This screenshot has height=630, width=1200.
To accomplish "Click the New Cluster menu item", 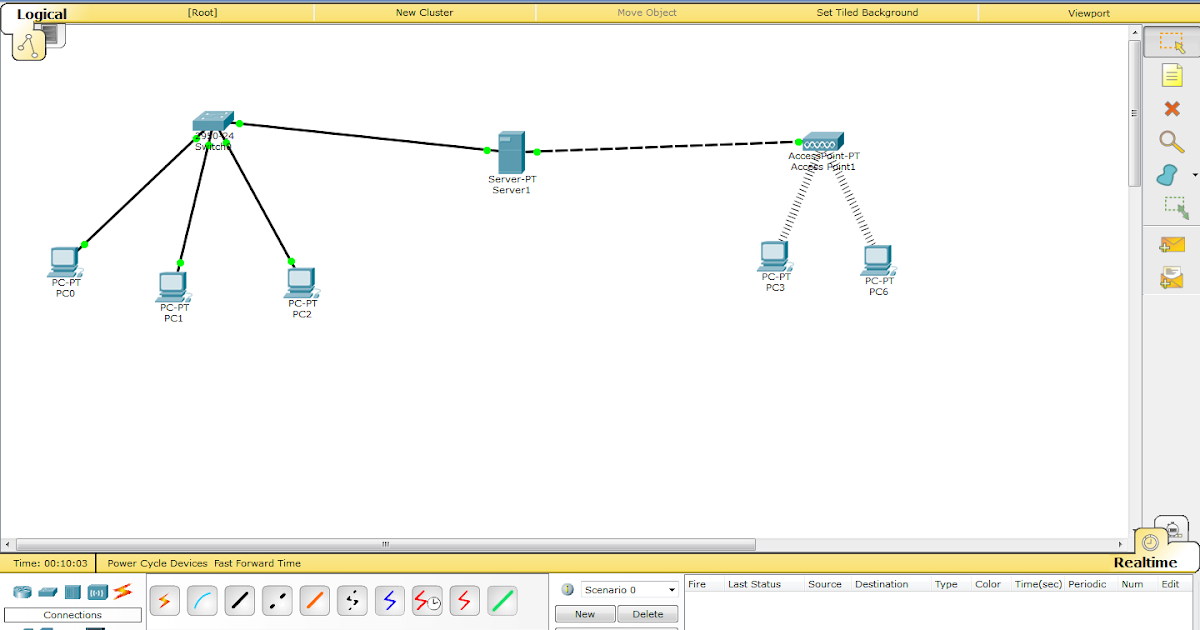I will [x=424, y=12].
